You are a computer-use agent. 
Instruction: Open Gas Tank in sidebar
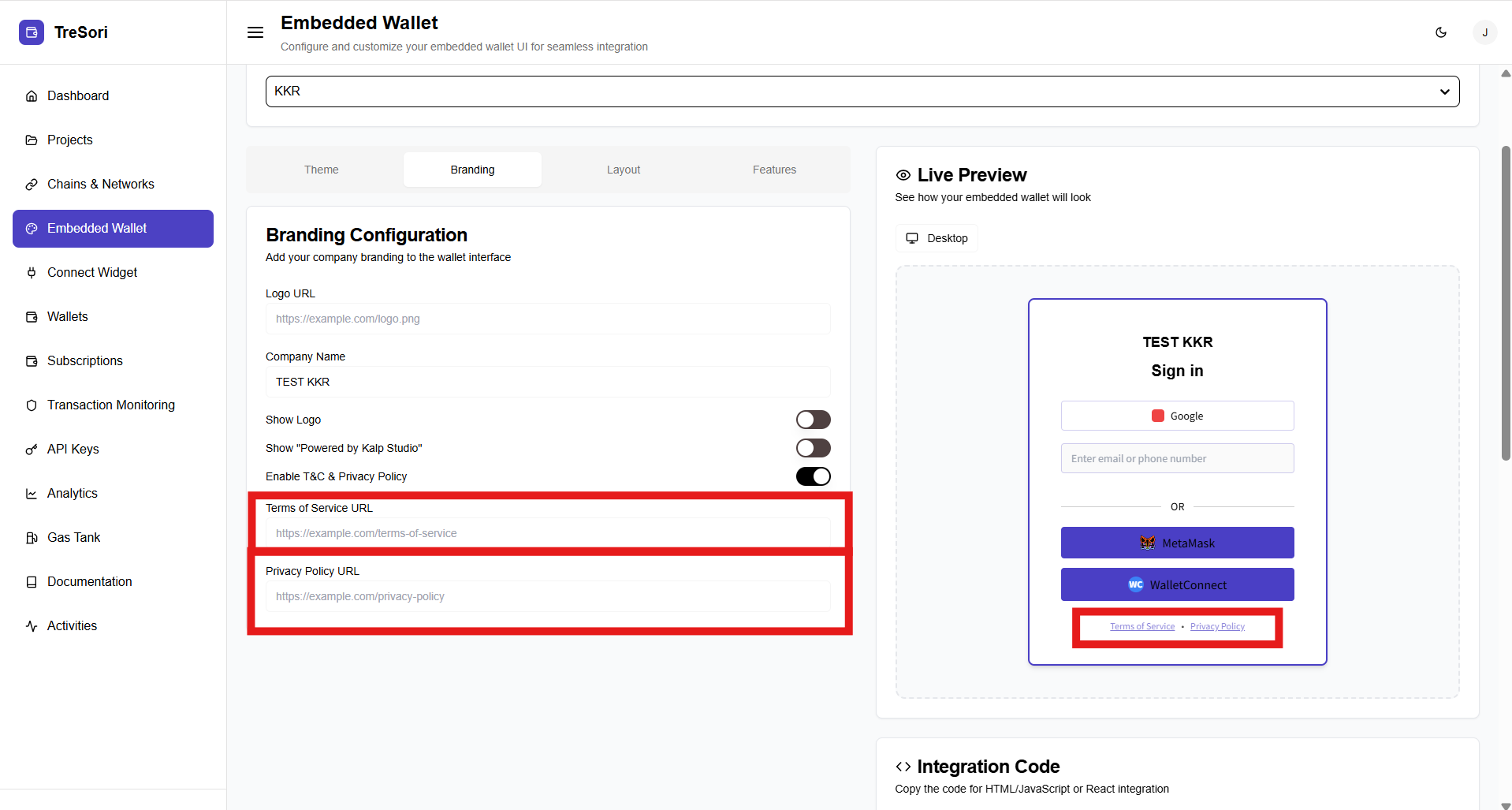[x=73, y=537]
